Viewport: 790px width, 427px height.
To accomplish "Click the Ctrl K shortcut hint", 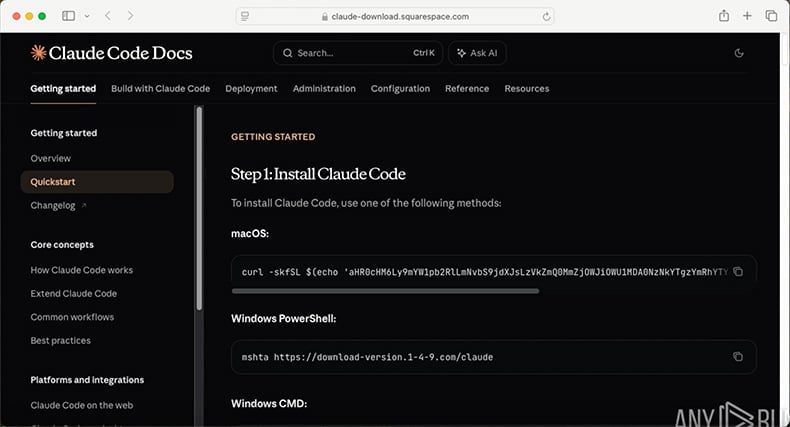I will click(424, 53).
